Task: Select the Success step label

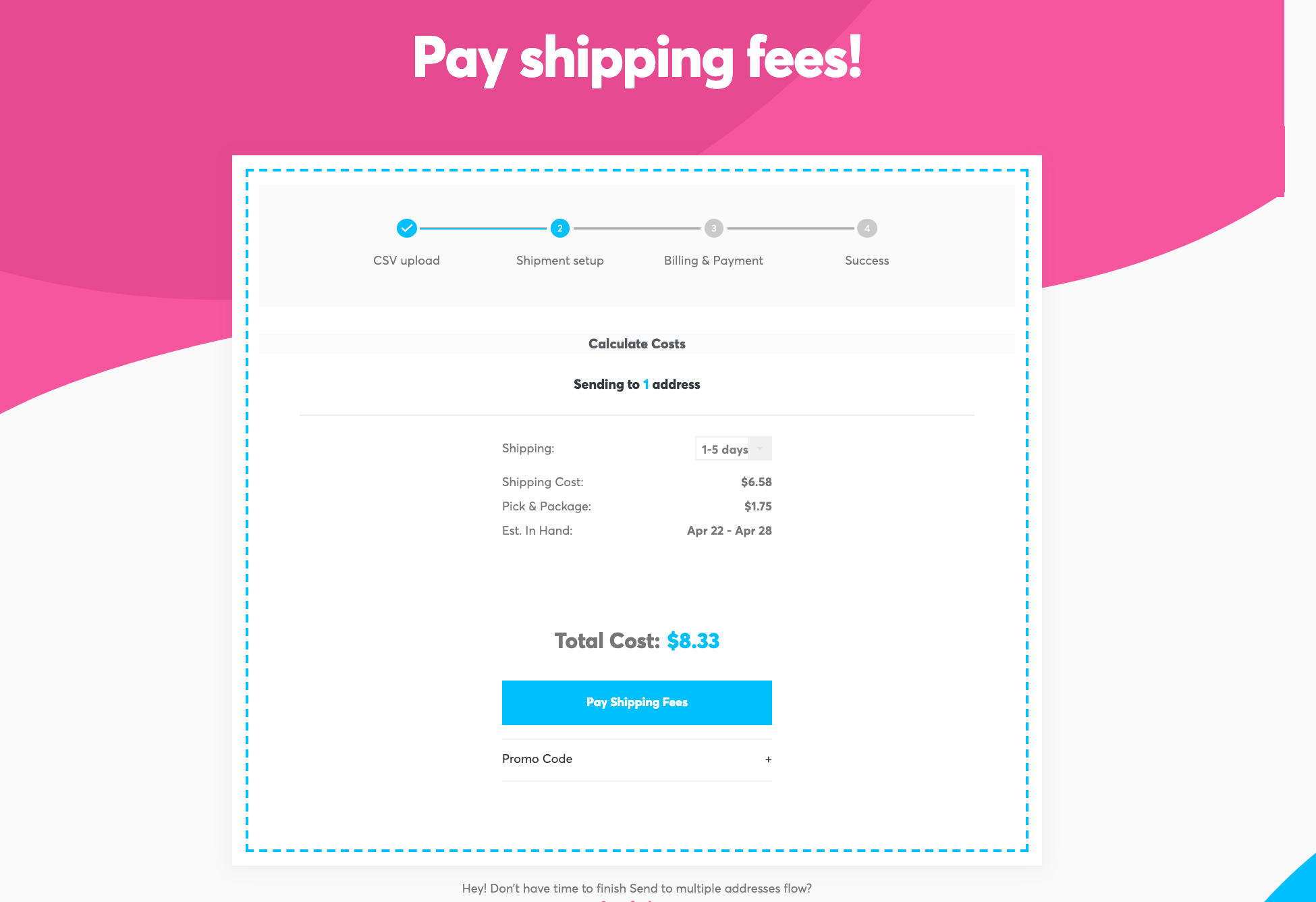Action: coord(867,261)
